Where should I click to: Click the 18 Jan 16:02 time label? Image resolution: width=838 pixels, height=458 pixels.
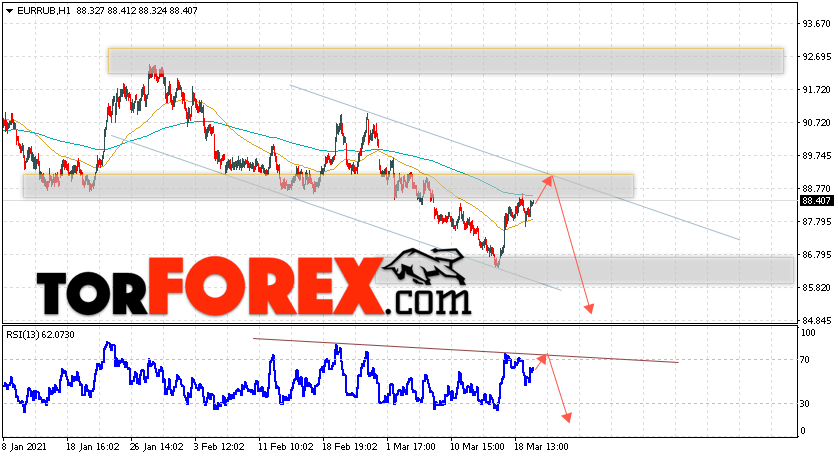point(95,447)
